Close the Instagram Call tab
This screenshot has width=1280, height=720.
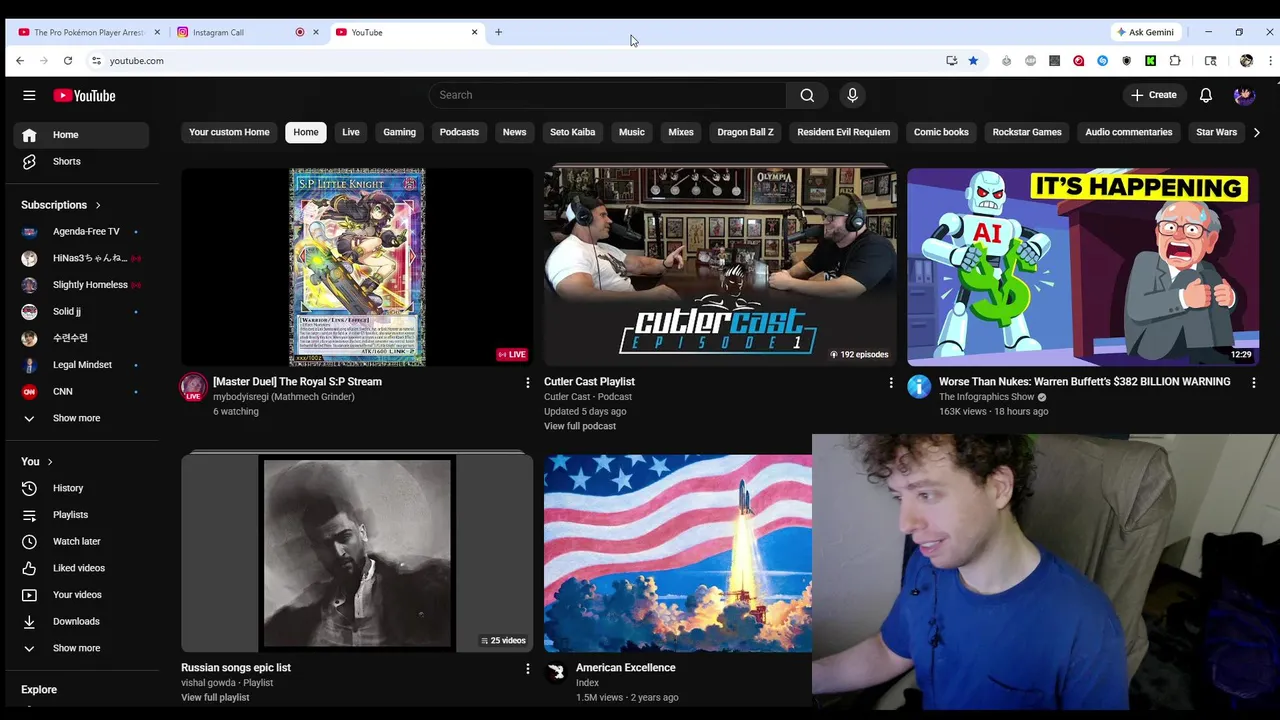[316, 32]
